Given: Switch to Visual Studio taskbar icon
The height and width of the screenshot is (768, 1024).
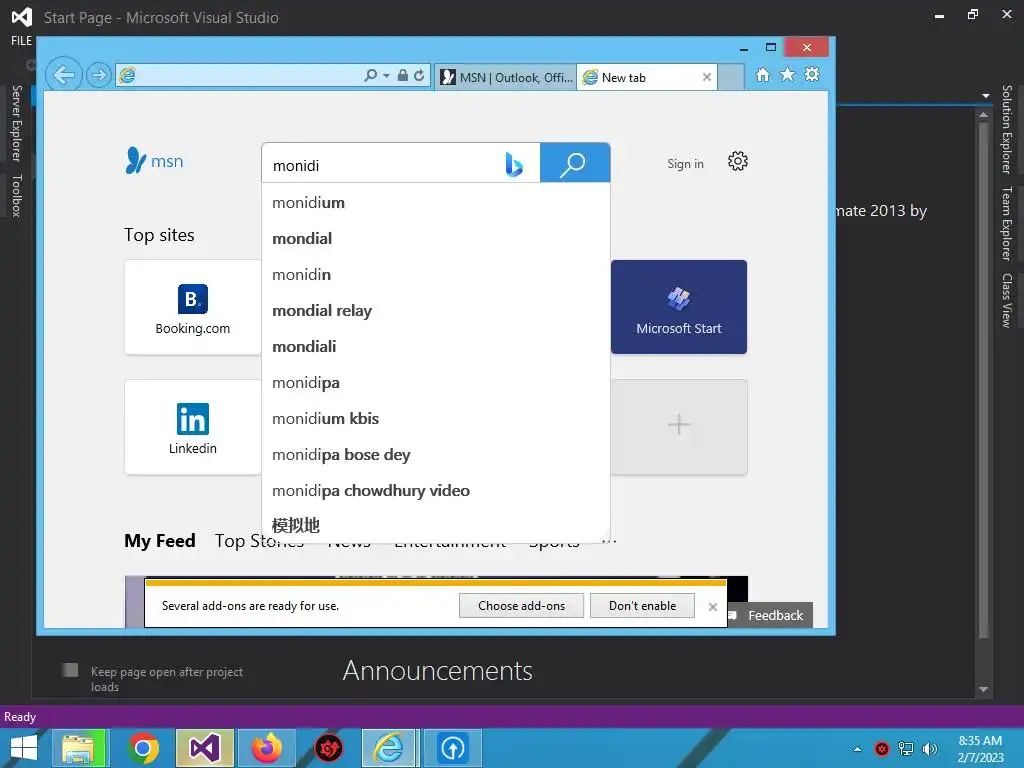Looking at the screenshot, I should [x=204, y=748].
